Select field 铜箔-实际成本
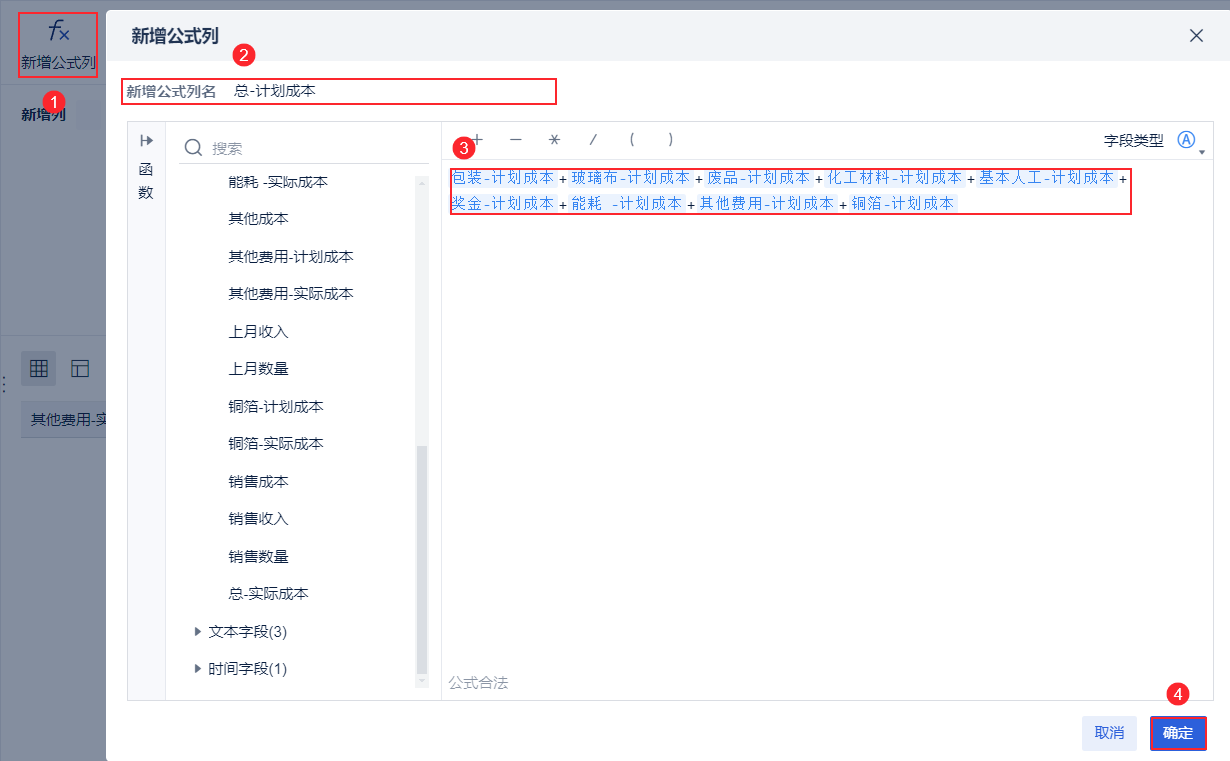Screen dimensions: 1230x761 (x=276, y=444)
